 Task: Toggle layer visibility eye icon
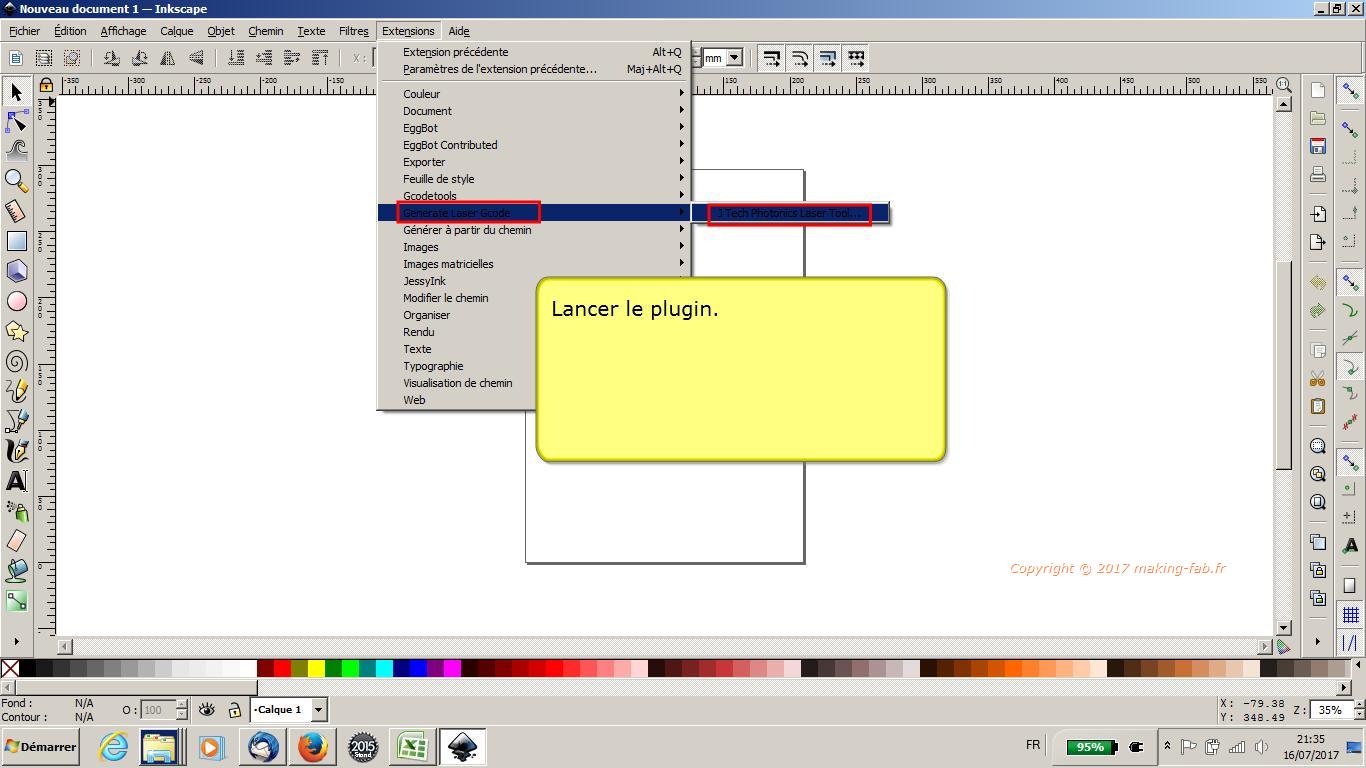click(207, 710)
